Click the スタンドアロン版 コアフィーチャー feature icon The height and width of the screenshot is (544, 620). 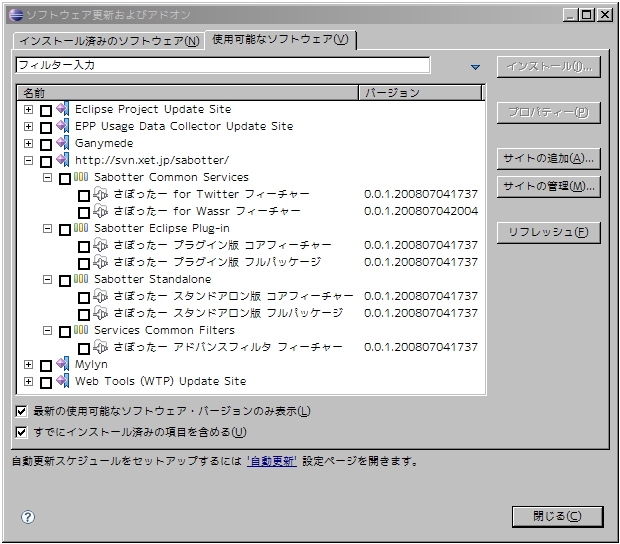101,296
